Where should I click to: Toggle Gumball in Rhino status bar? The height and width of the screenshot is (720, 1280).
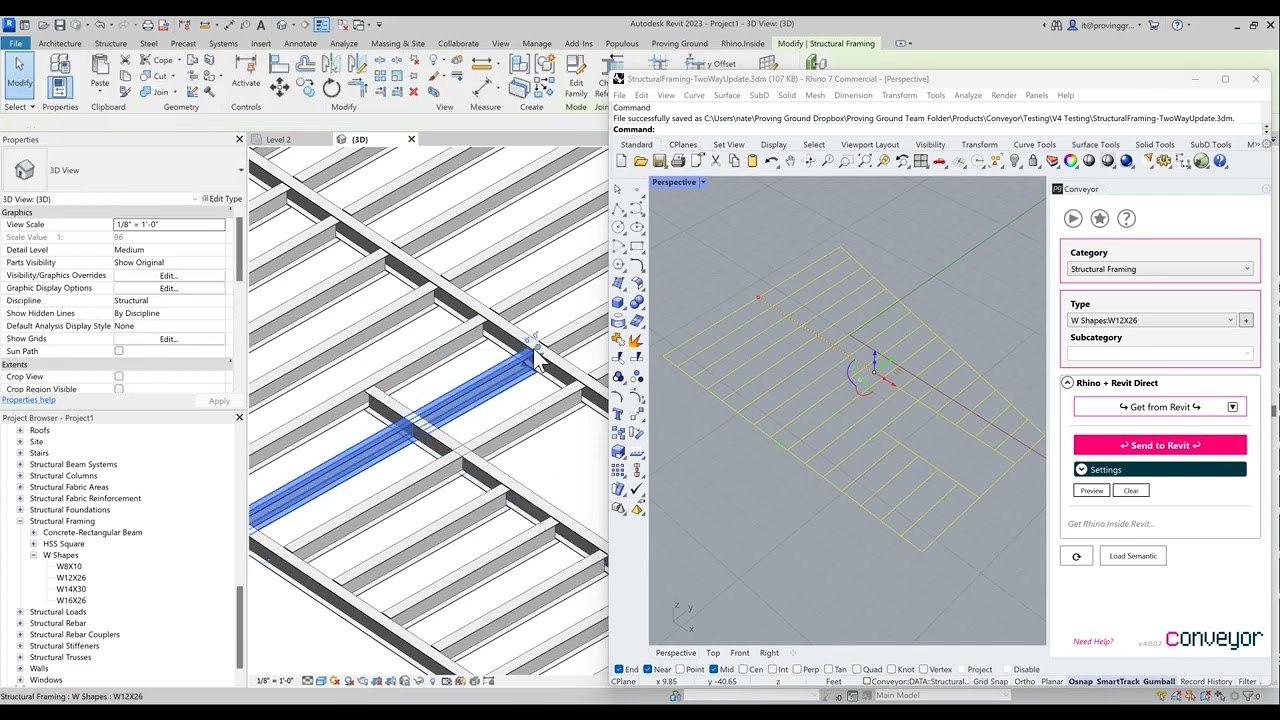point(1159,682)
